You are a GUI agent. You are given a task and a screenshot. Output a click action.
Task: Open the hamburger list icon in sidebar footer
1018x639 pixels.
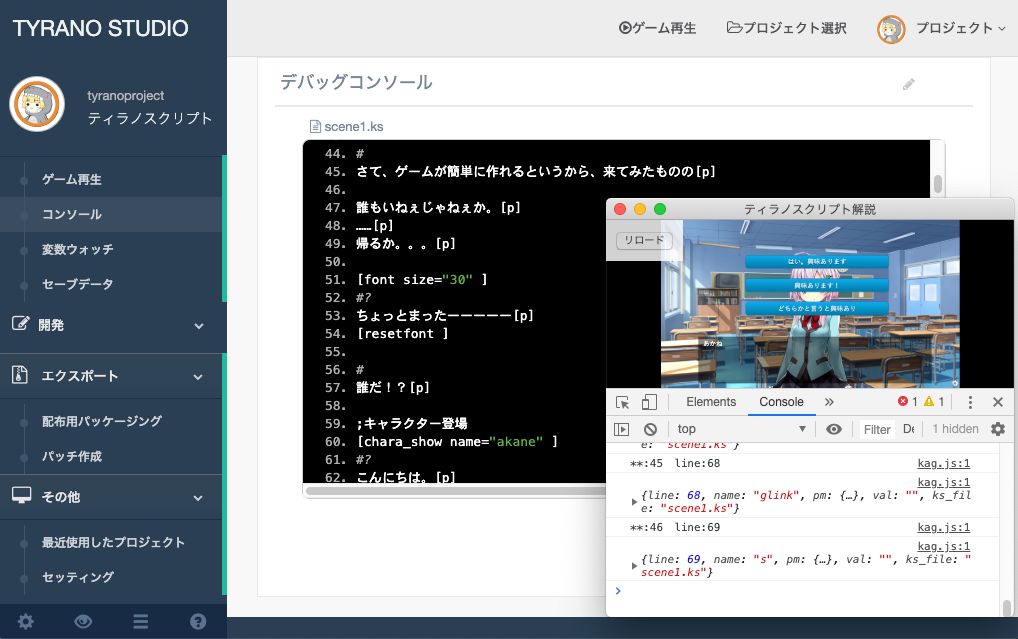tap(141, 621)
